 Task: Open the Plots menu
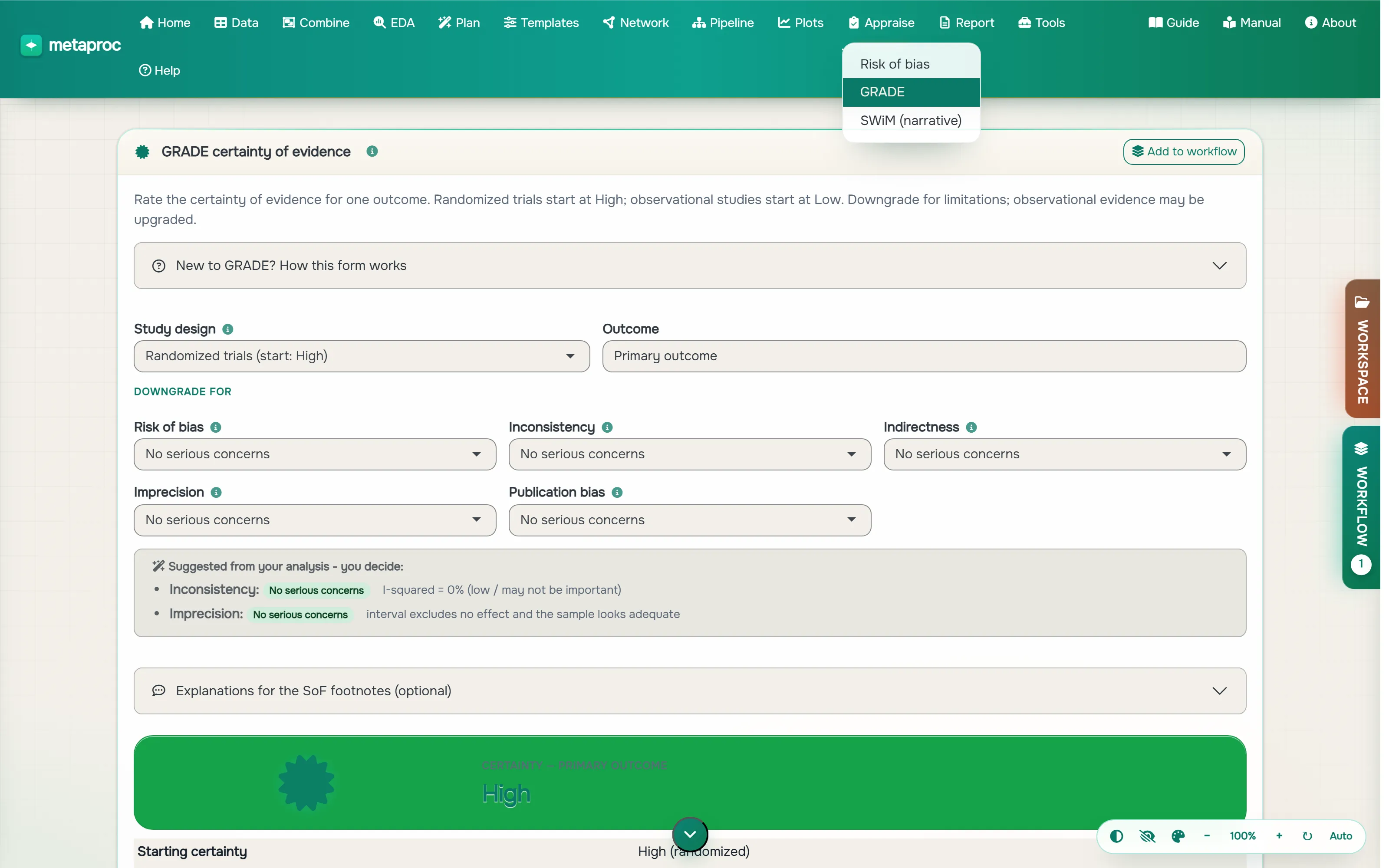[x=801, y=23]
